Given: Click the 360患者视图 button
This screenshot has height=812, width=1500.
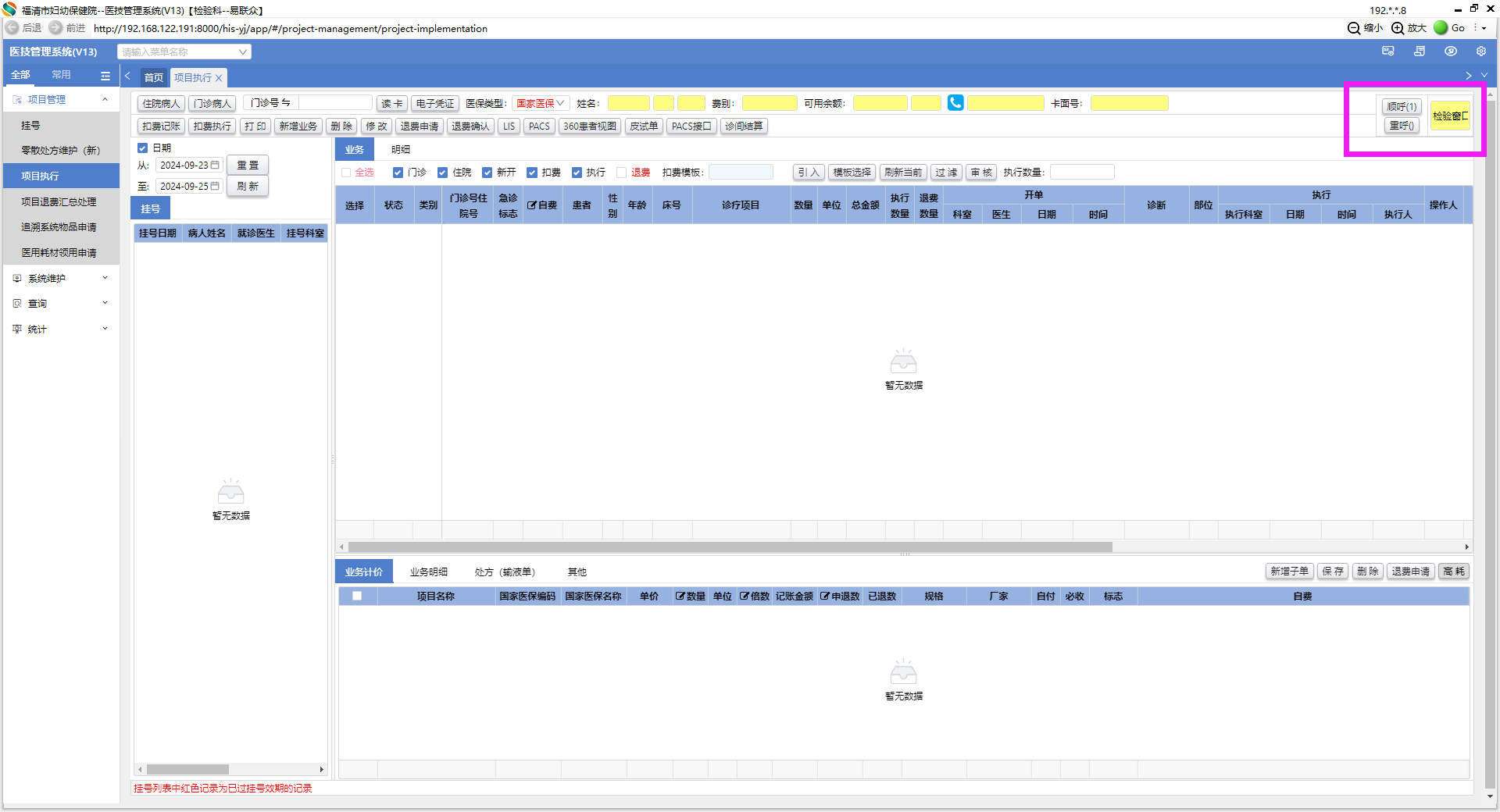Looking at the screenshot, I should 590,126.
